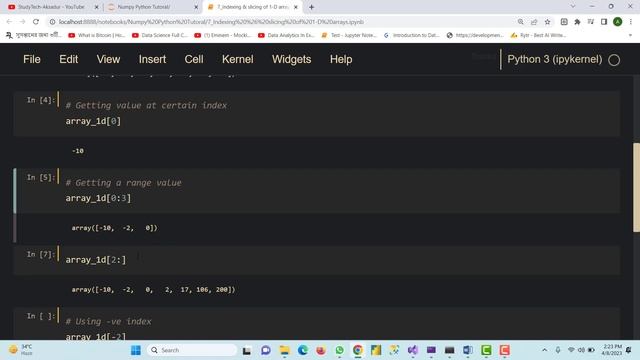Select the 7_Indexing & slicing notebook tab

(x=252, y=7)
